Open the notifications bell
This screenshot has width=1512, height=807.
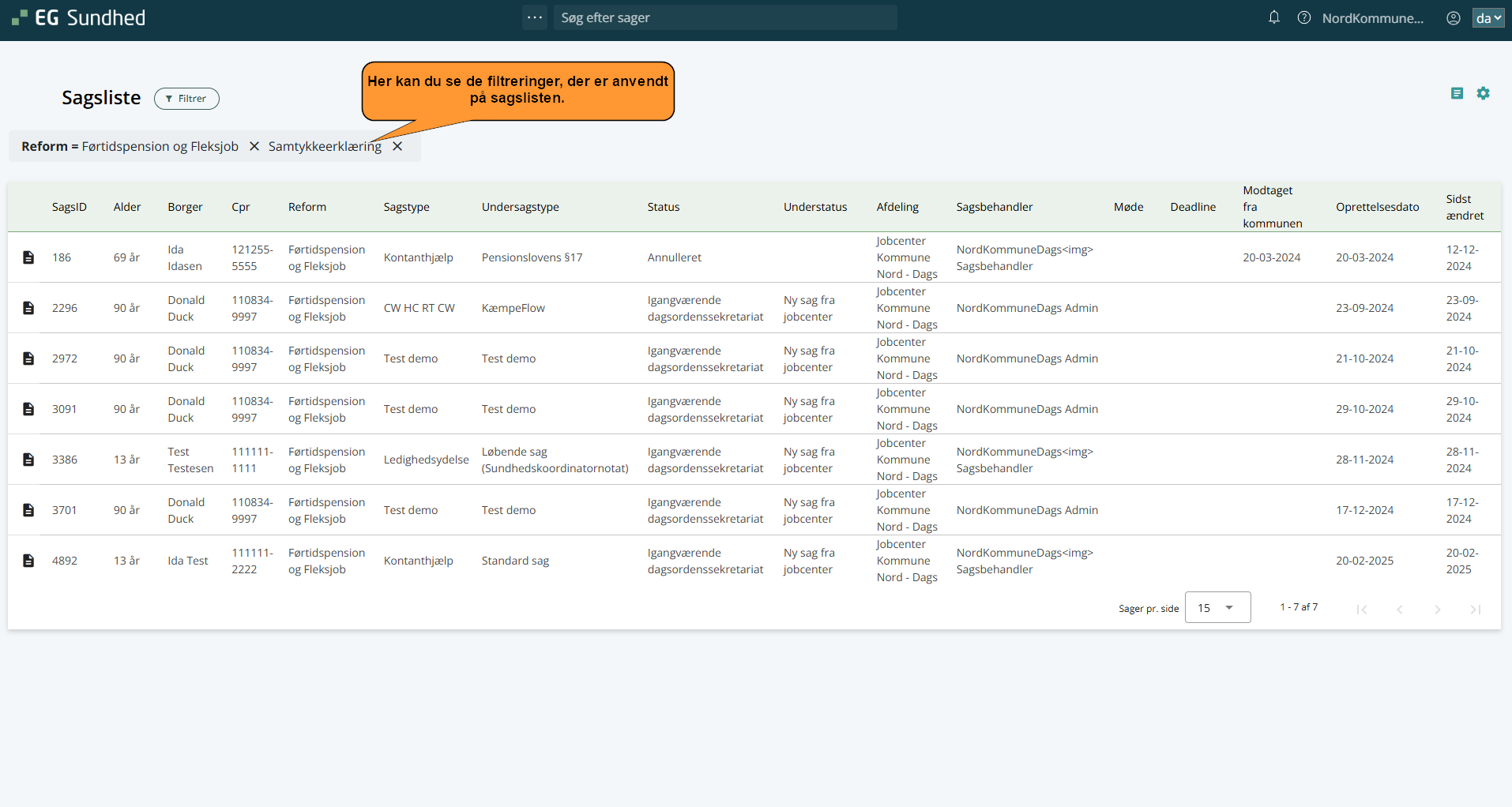[1274, 17]
